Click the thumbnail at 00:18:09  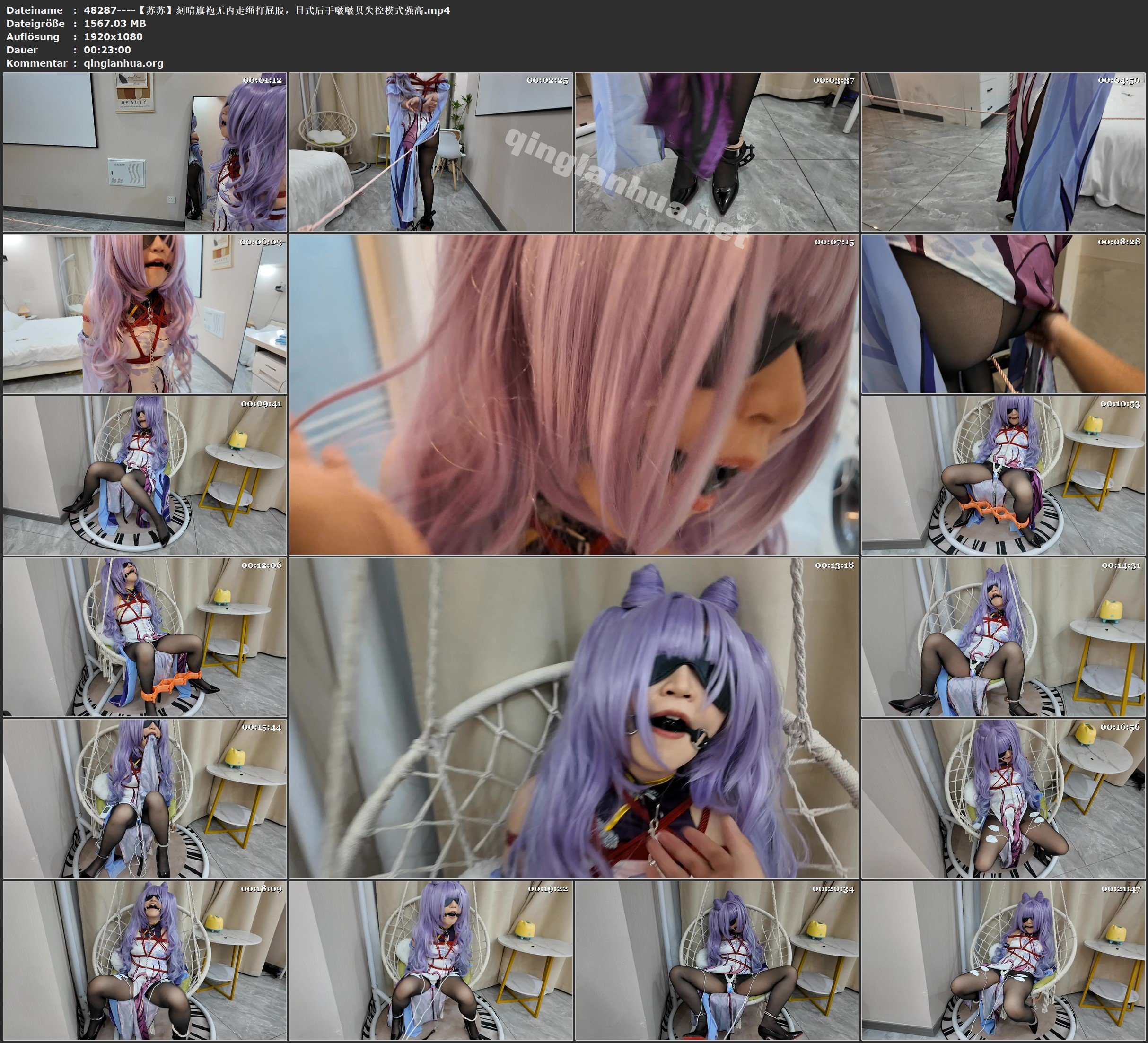pyautogui.click(x=145, y=960)
